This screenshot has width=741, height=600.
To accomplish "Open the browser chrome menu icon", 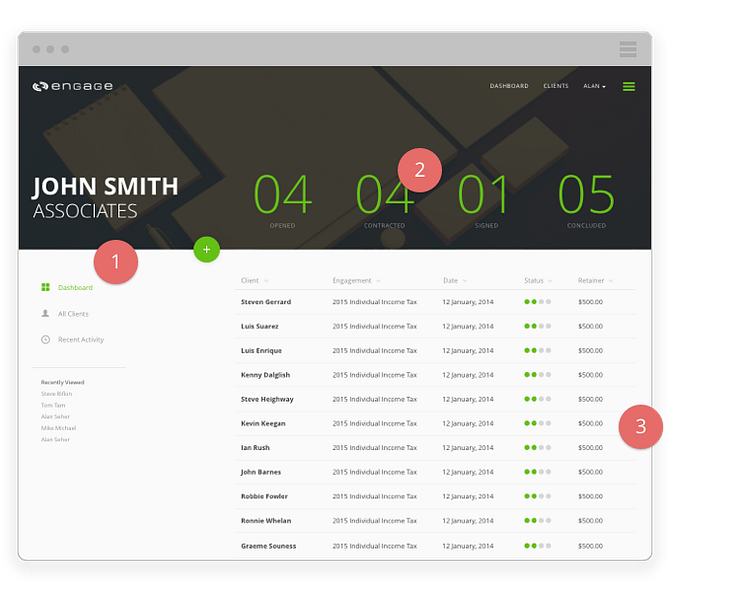I will coord(628,49).
